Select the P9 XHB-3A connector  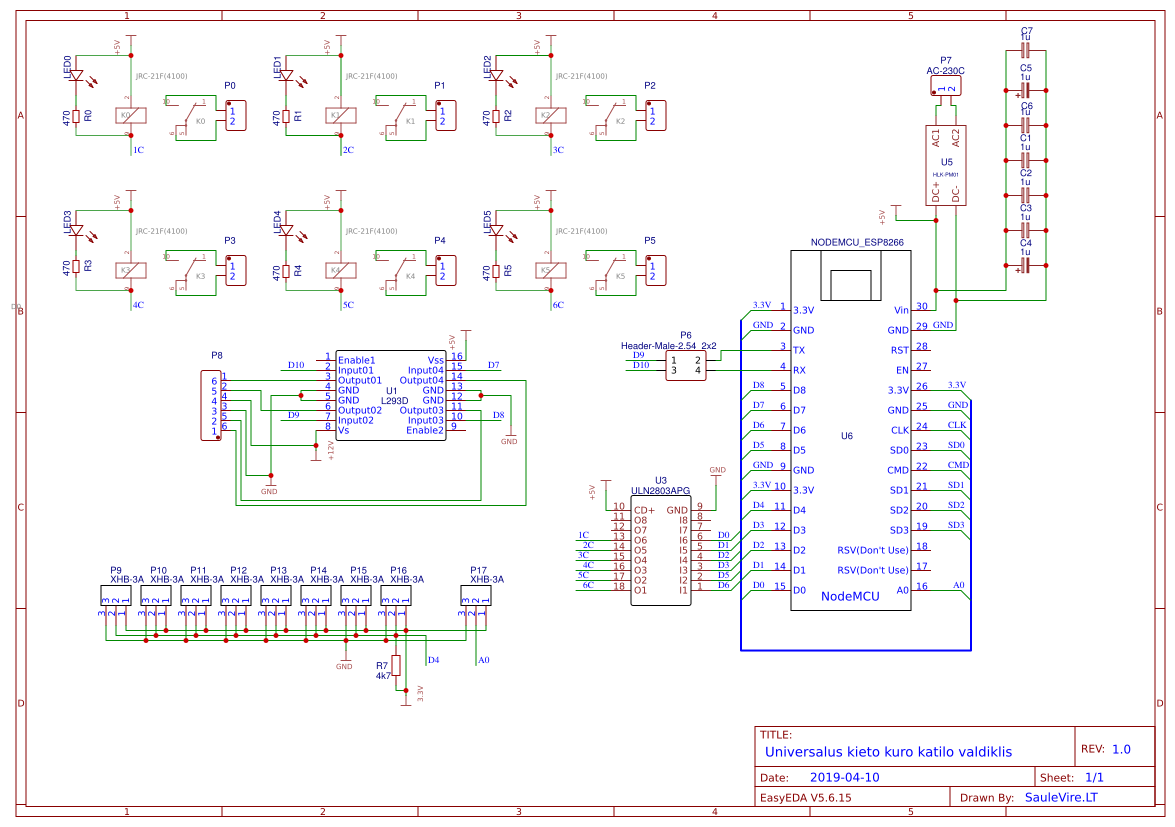click(115, 596)
